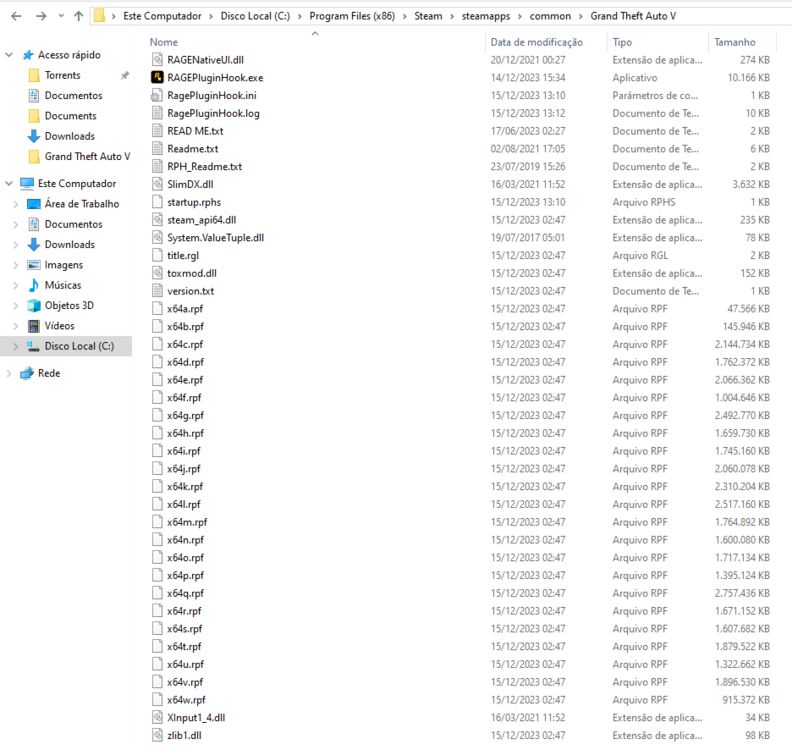The width and height of the screenshot is (792, 750).
Task: Select the file 'RPH_Readme.txt'
Action: coord(205,167)
